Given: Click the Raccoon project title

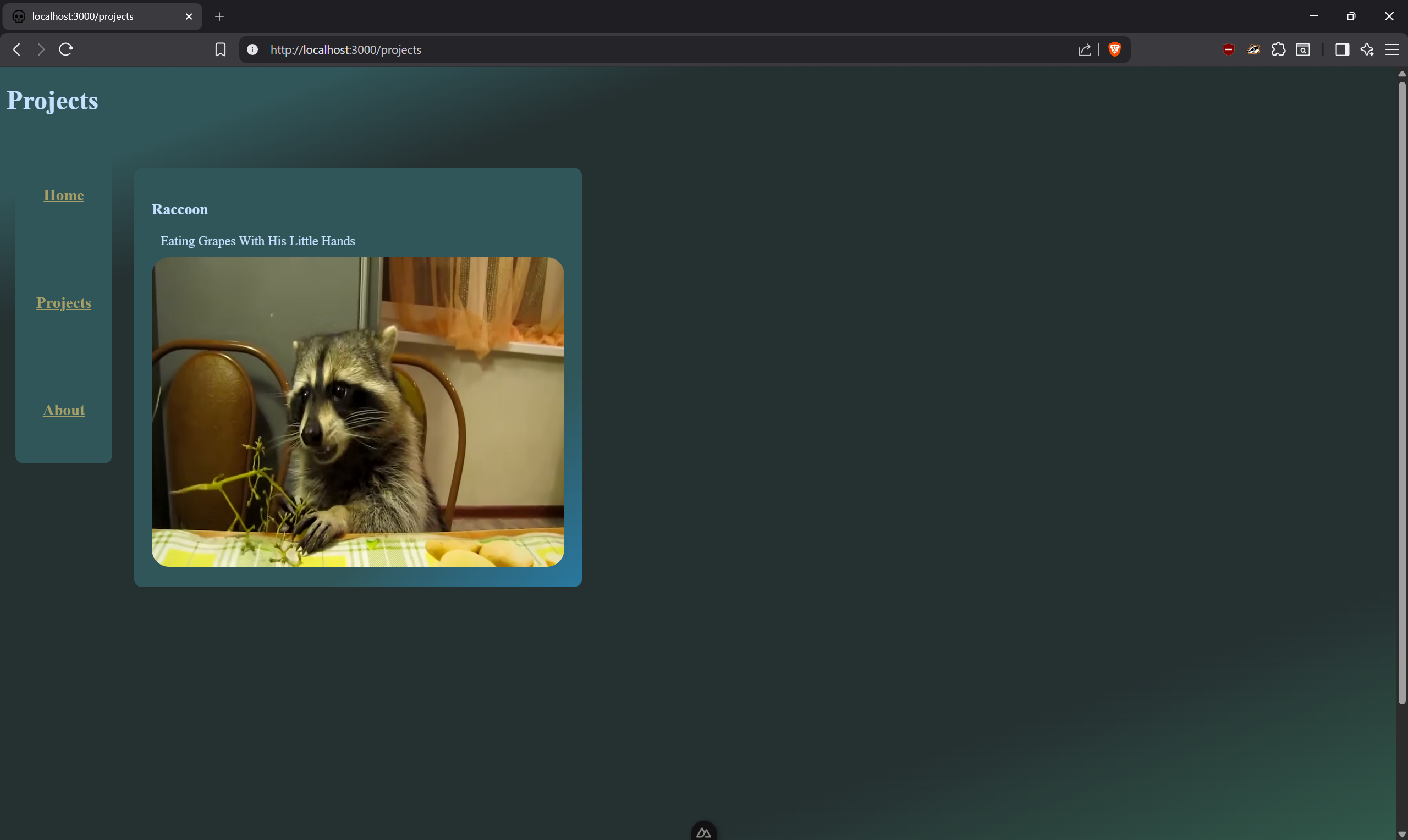Looking at the screenshot, I should 180,209.
